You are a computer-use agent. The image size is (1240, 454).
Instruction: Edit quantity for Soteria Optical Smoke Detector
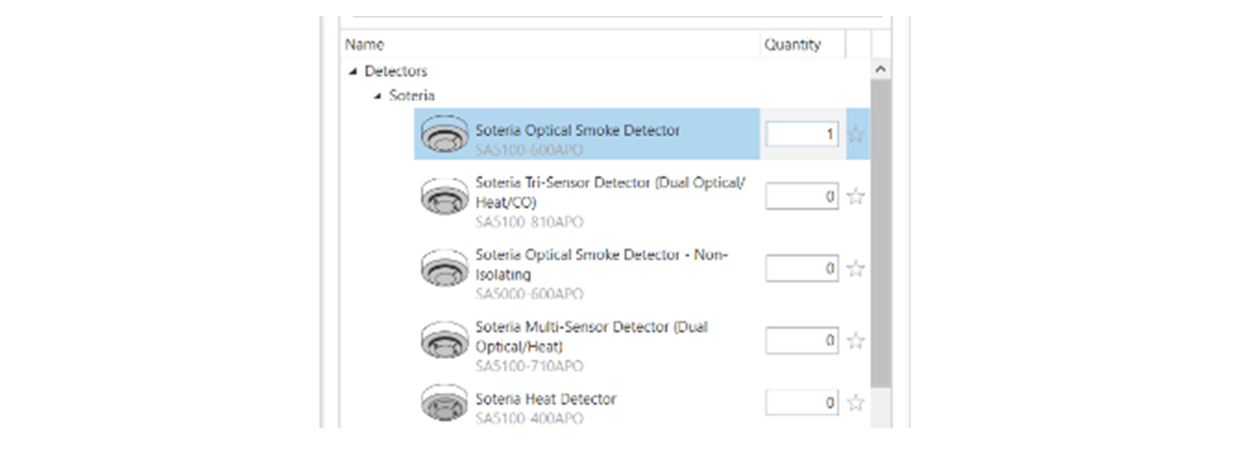point(802,134)
